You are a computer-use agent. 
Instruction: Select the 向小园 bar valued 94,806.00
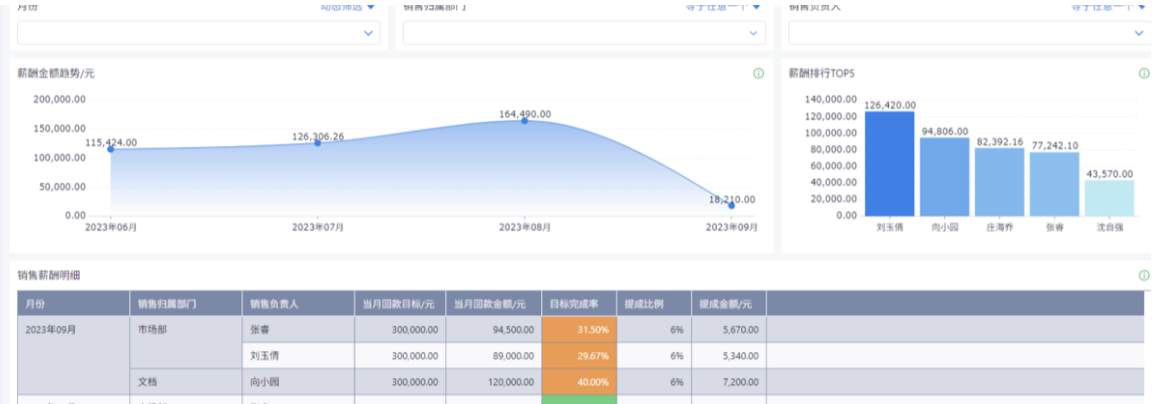pos(945,177)
